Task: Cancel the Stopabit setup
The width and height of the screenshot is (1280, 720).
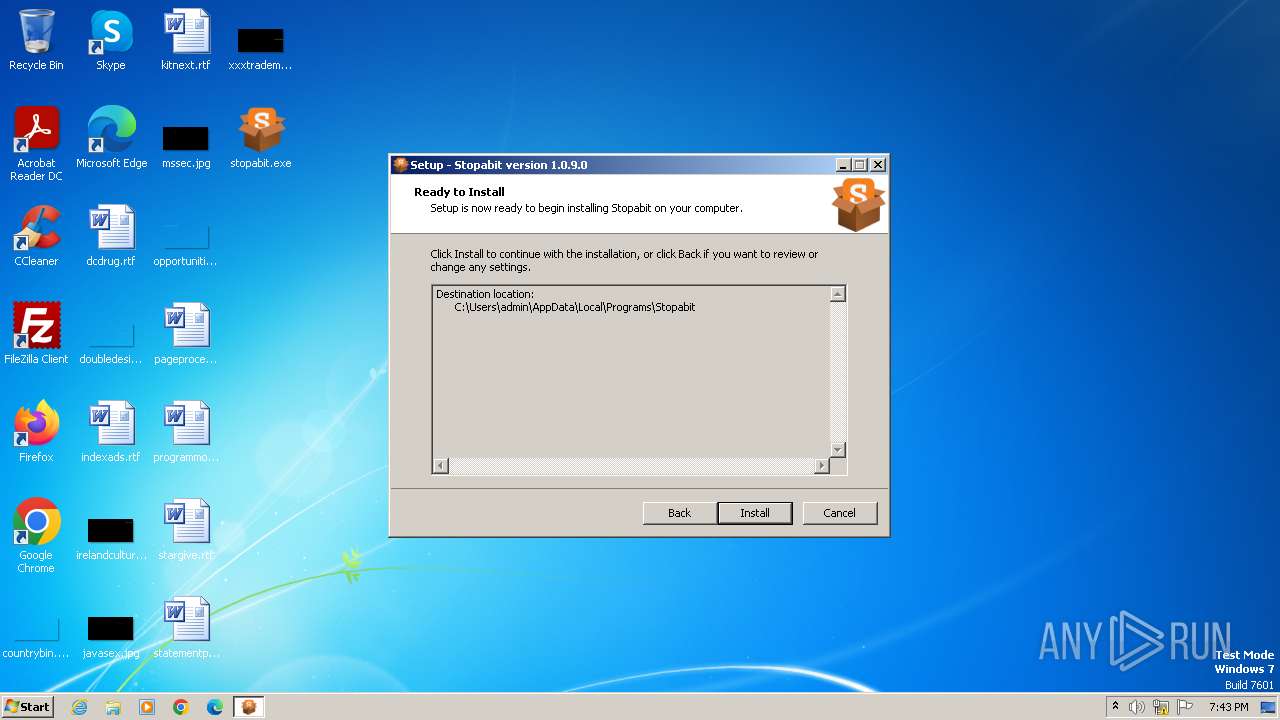Action: [840, 513]
